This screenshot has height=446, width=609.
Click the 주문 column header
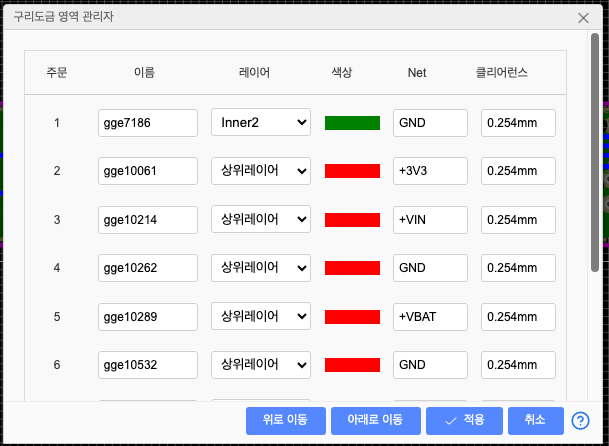[x=57, y=72]
